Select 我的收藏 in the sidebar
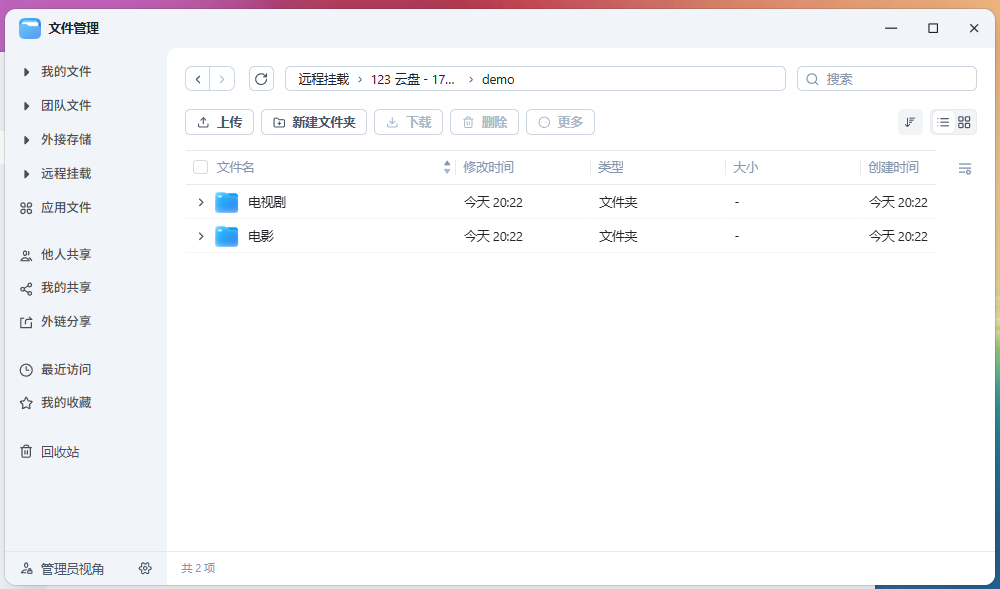This screenshot has width=1000, height=589. click(66, 403)
